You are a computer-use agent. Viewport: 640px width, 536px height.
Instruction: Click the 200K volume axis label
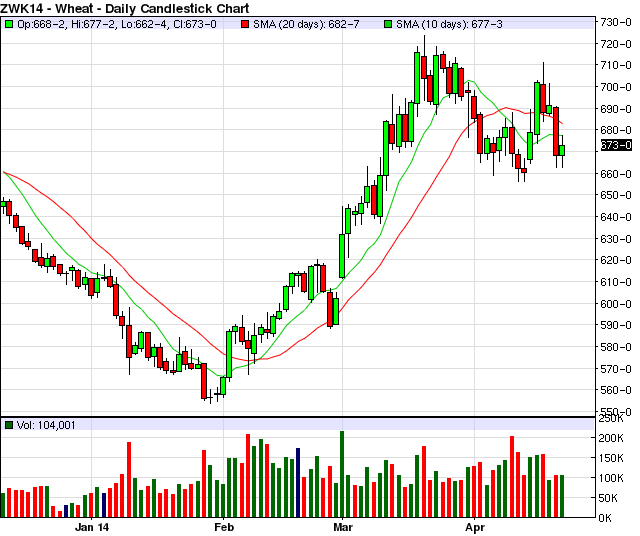pos(611,438)
